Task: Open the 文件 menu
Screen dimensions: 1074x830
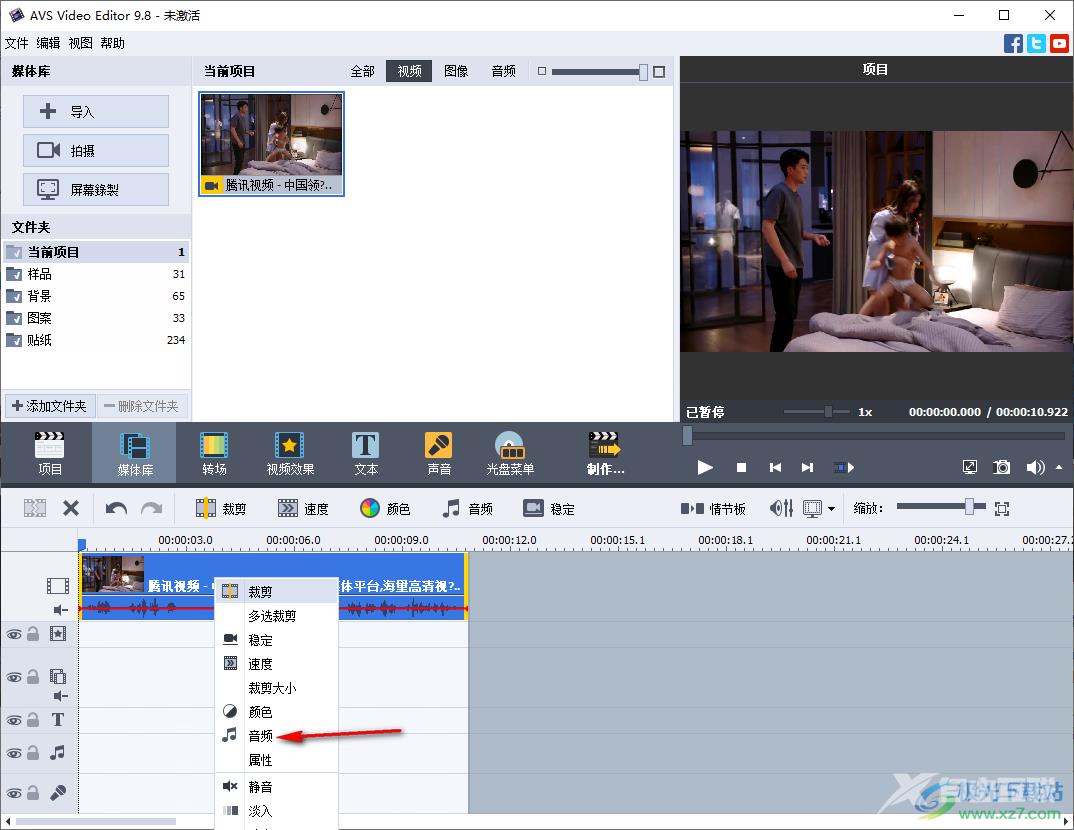Action: [16, 43]
